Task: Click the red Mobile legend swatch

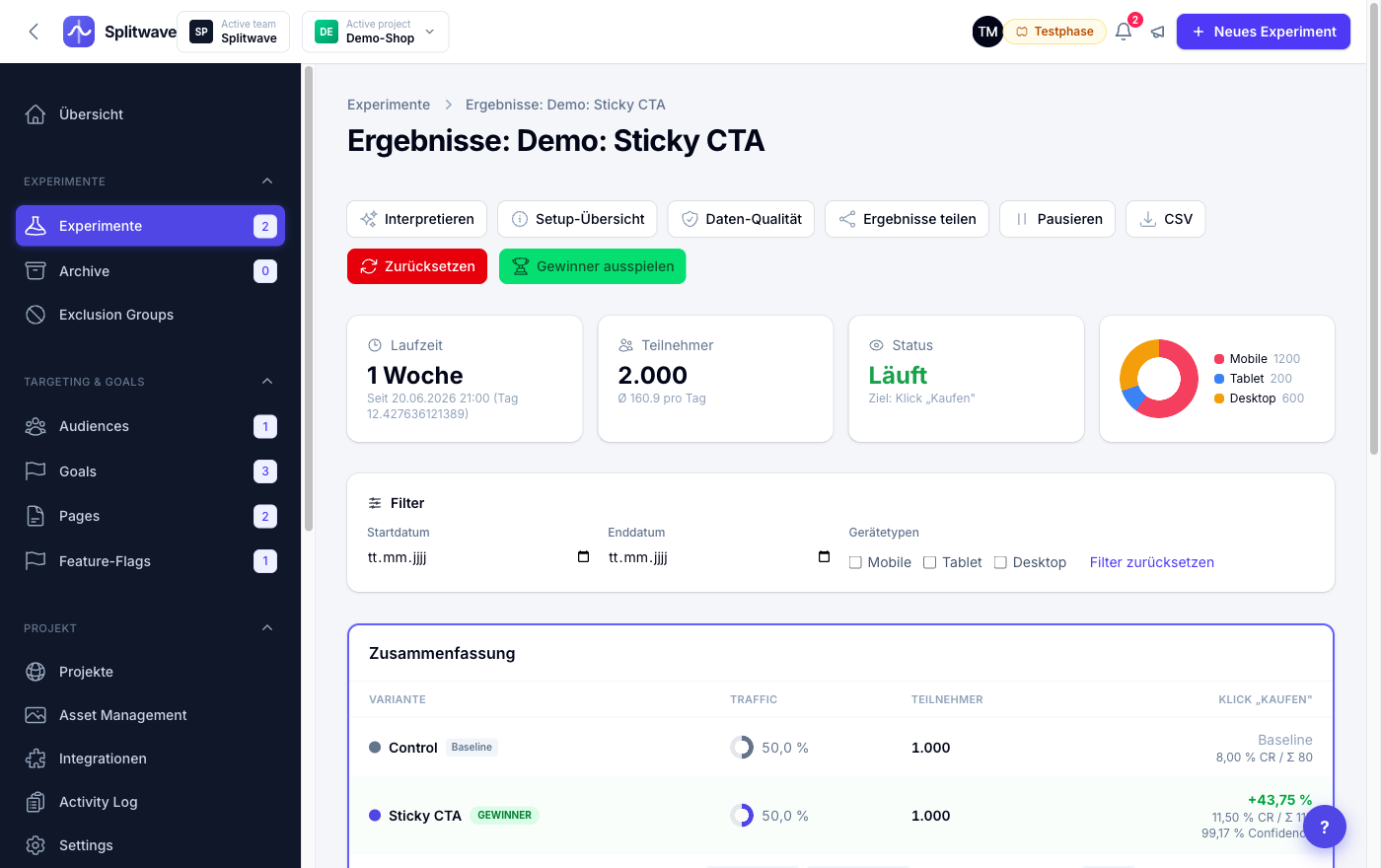Action: (1219, 359)
